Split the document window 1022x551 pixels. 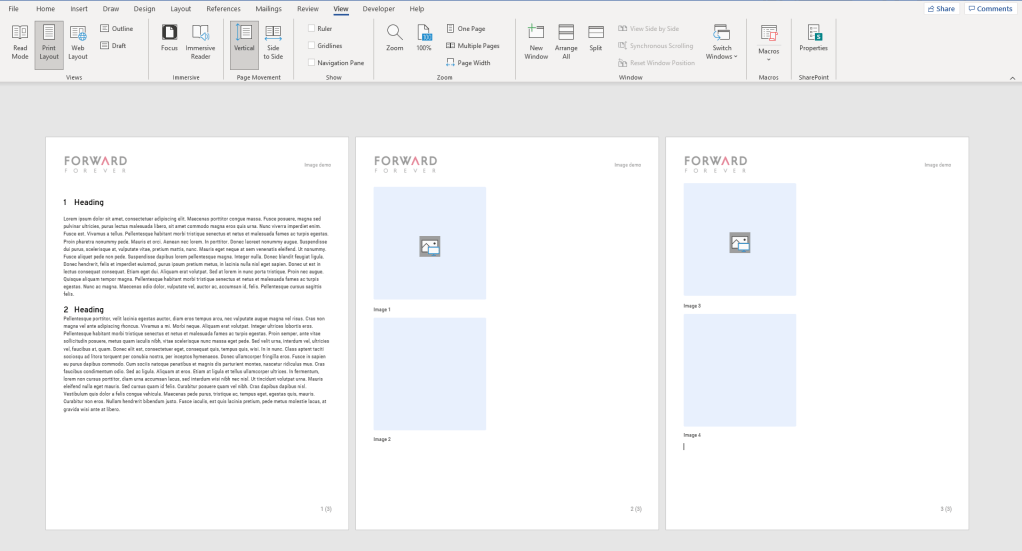pos(596,38)
